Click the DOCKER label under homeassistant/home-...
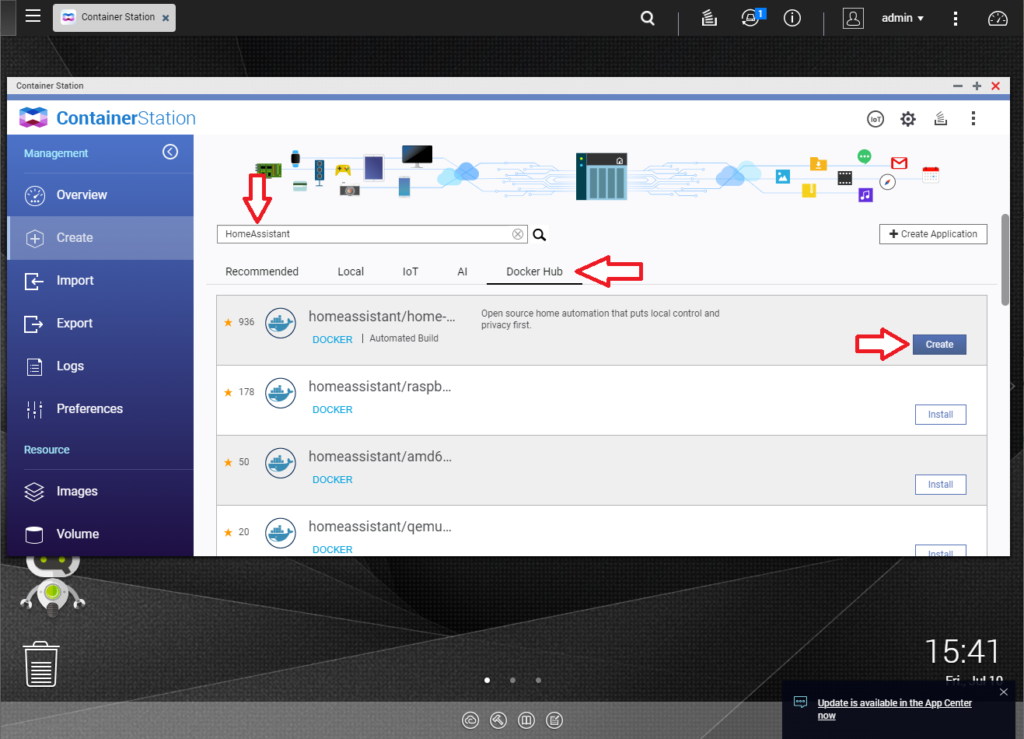 click(x=332, y=339)
